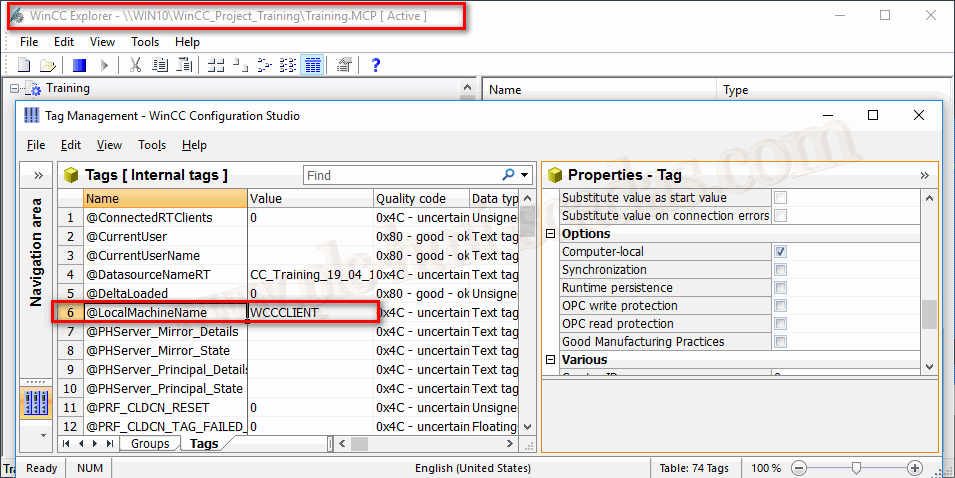The width and height of the screenshot is (955, 478).
Task: Tick the OPC write protection checkbox
Action: click(x=780, y=306)
